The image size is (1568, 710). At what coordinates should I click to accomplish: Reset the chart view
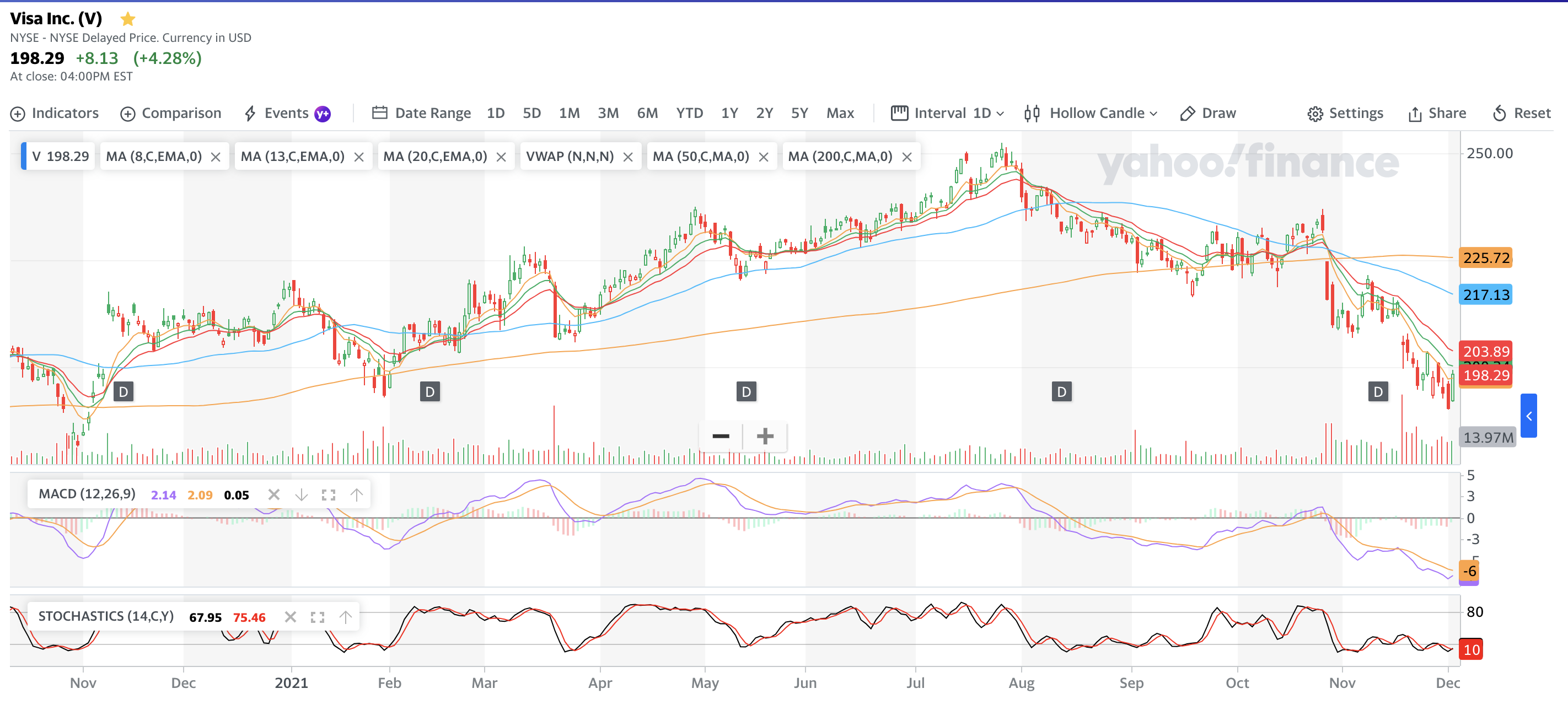click(1522, 113)
